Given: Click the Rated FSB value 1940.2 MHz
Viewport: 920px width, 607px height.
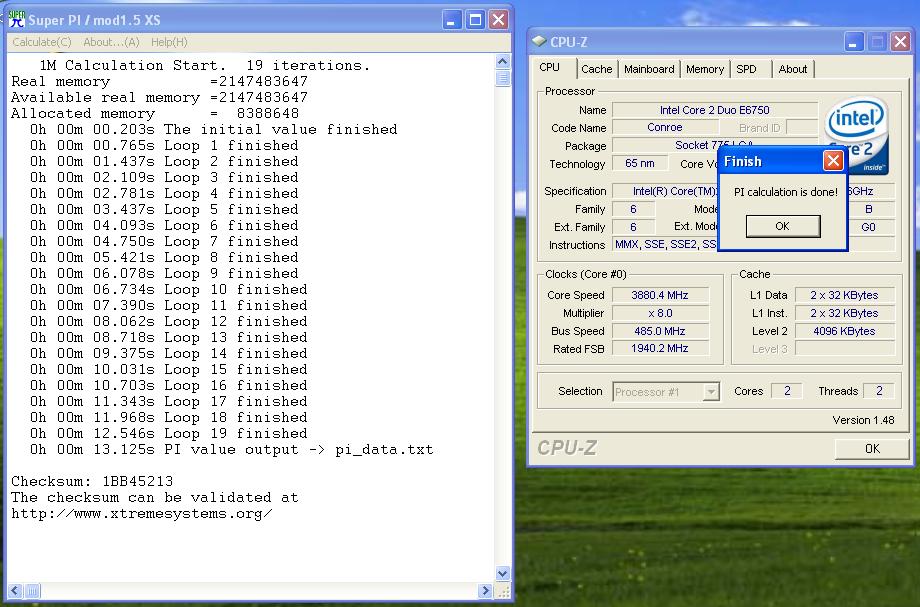Looking at the screenshot, I should (x=660, y=348).
